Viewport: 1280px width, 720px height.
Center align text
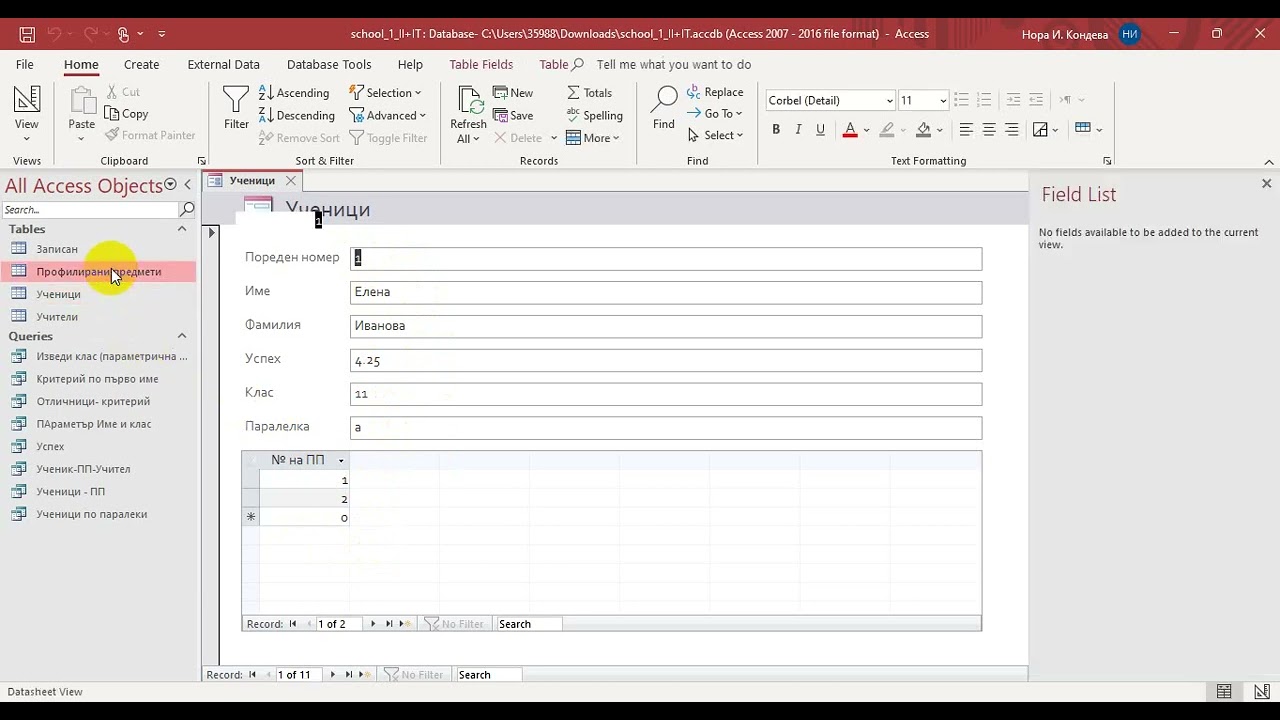989,129
